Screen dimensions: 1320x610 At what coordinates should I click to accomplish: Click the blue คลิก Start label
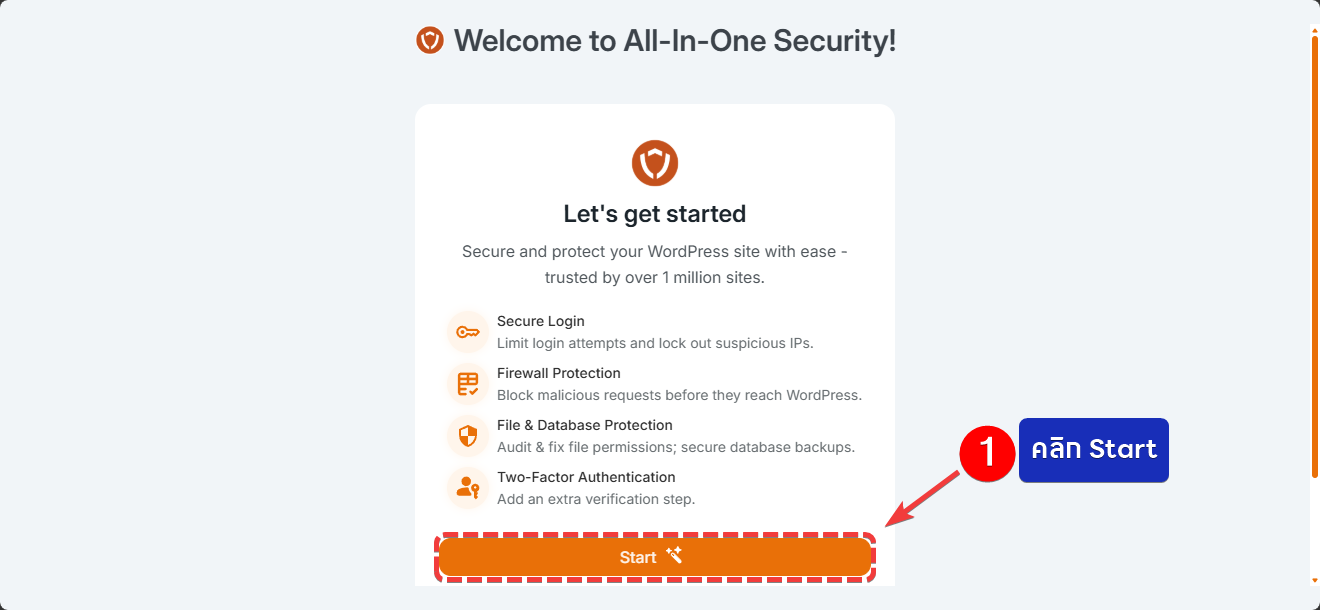pos(1094,450)
